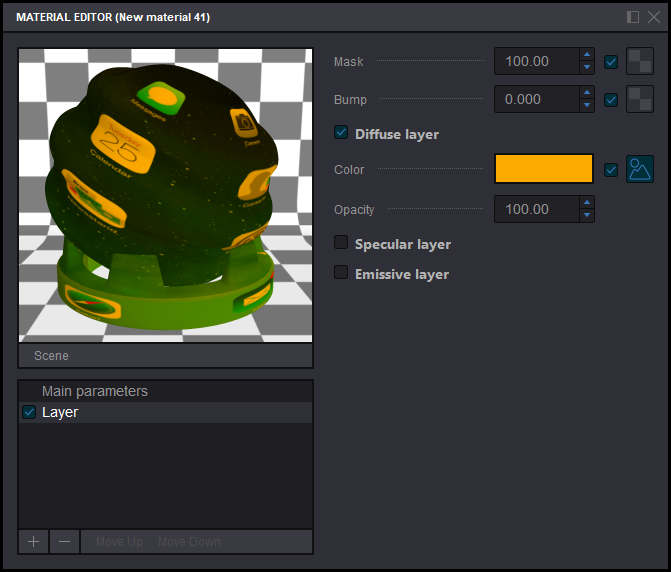The height and width of the screenshot is (572, 671).
Task: Increase the Mask value with up arrow
Action: click(587, 55)
